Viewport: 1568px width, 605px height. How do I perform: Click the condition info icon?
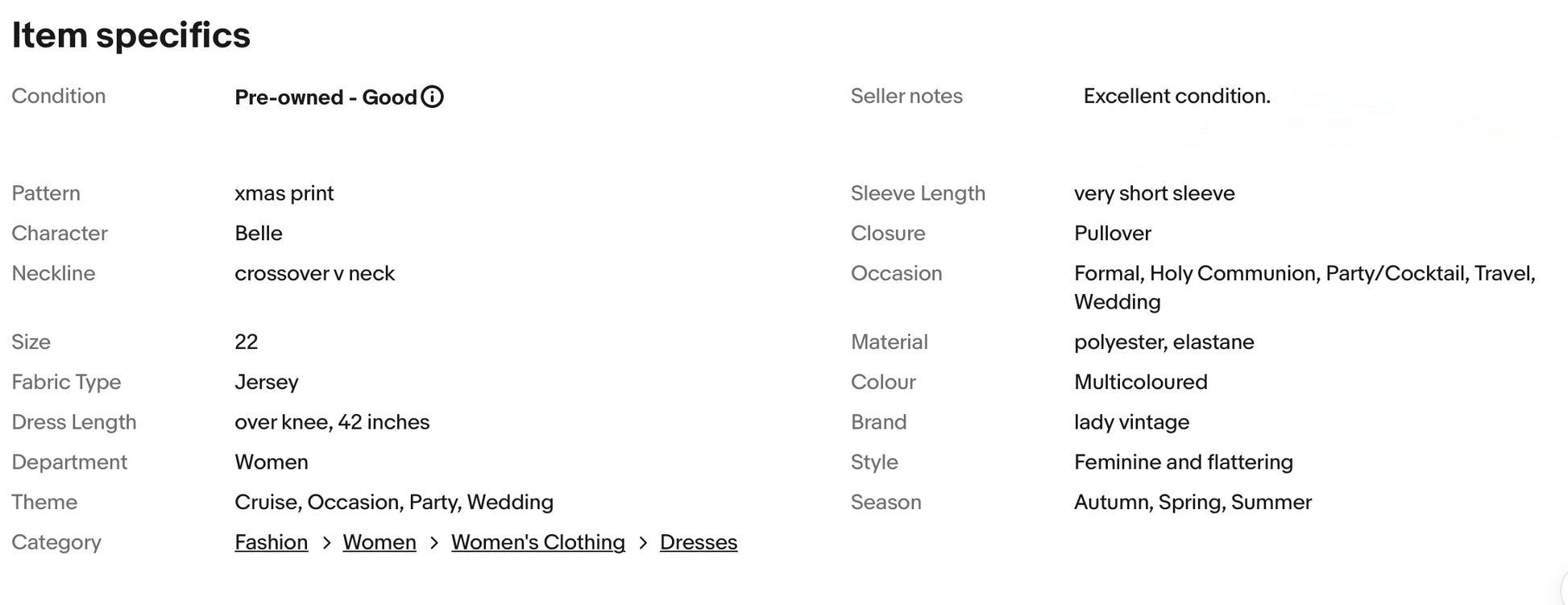click(433, 97)
